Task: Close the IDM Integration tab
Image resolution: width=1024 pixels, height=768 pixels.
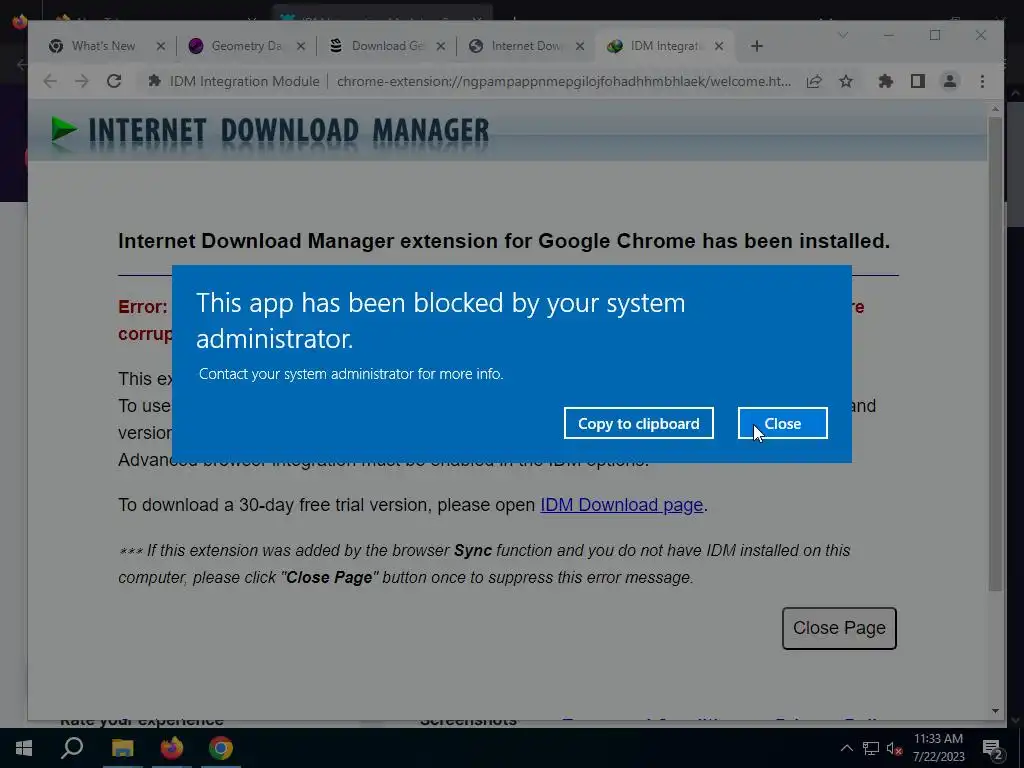Action: tap(719, 46)
